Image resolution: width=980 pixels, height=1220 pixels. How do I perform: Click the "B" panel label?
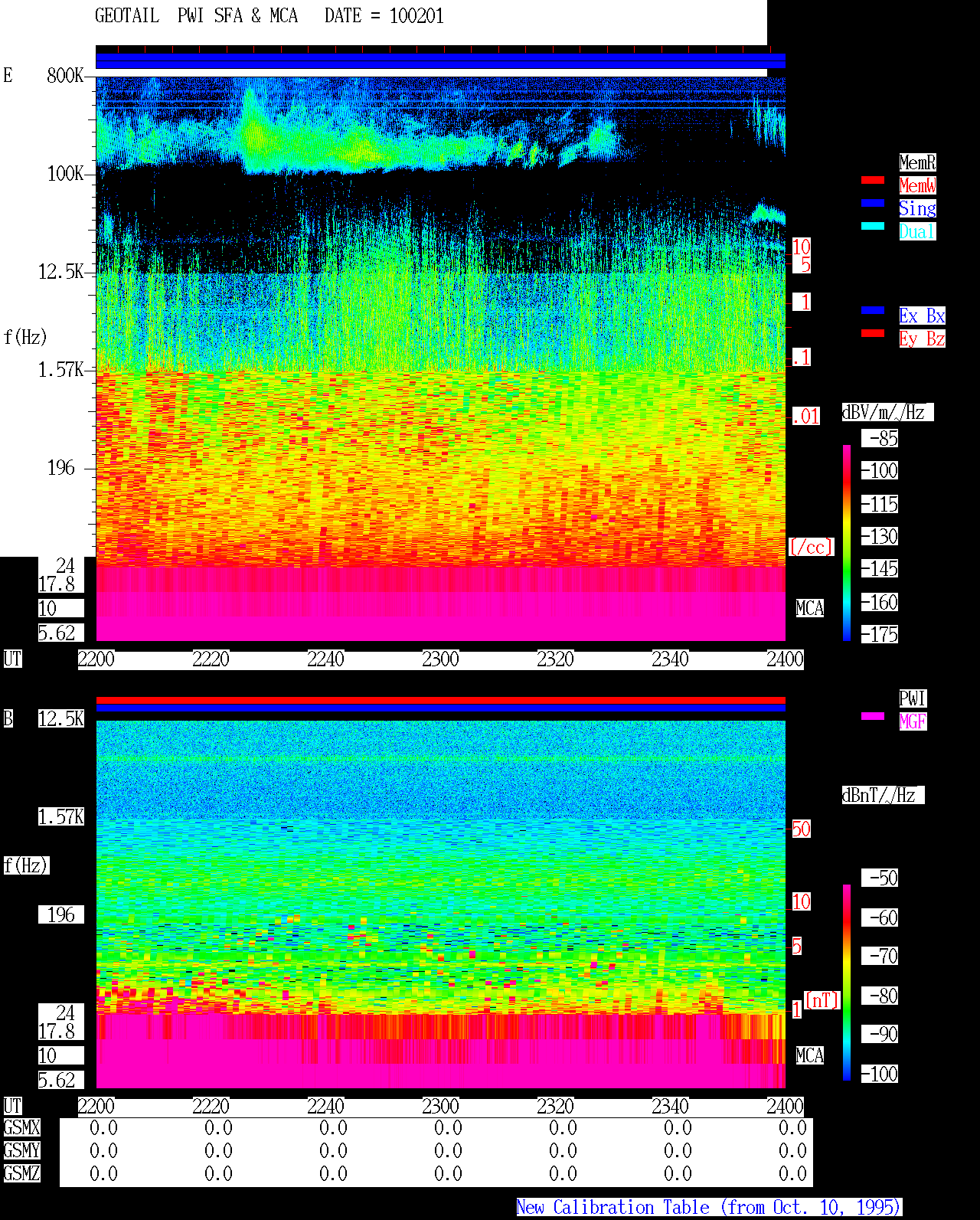8,718
